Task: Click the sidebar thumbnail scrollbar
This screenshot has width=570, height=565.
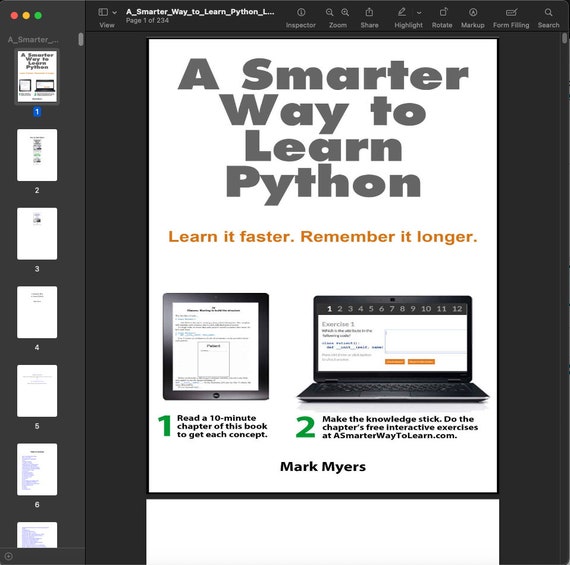Action: pos(81,39)
